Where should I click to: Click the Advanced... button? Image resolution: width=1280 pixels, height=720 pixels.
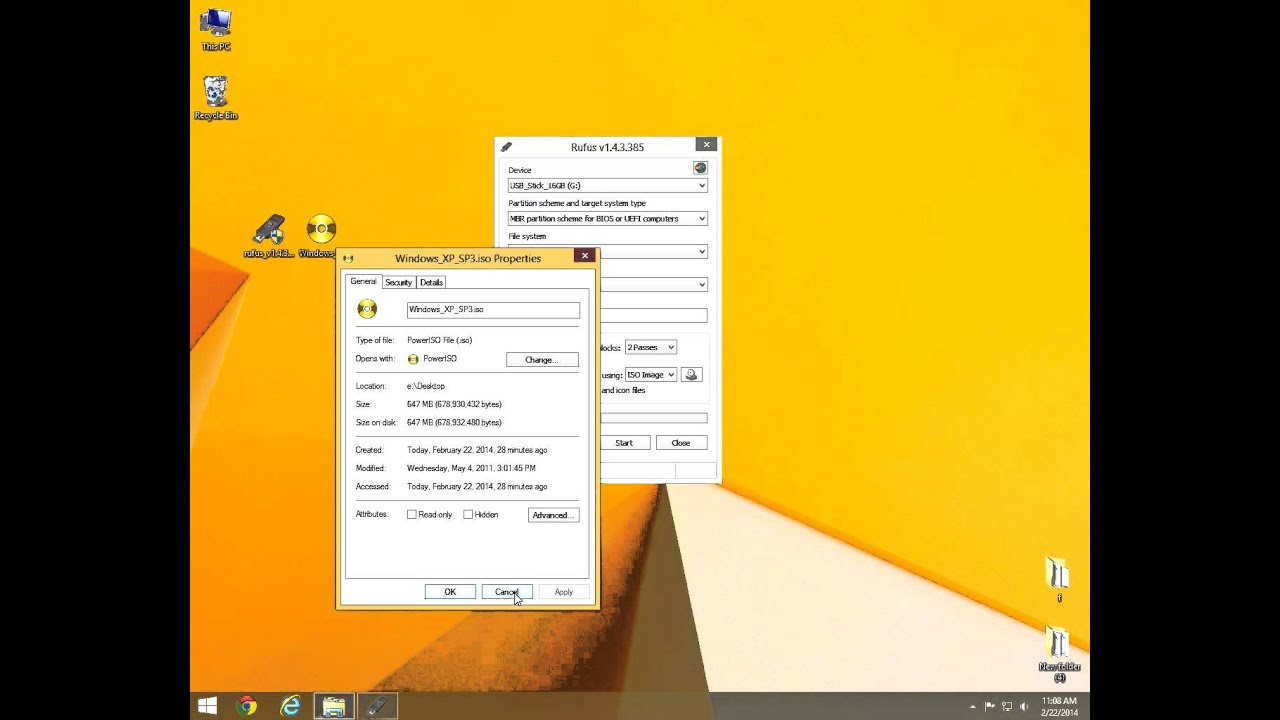pyautogui.click(x=553, y=515)
